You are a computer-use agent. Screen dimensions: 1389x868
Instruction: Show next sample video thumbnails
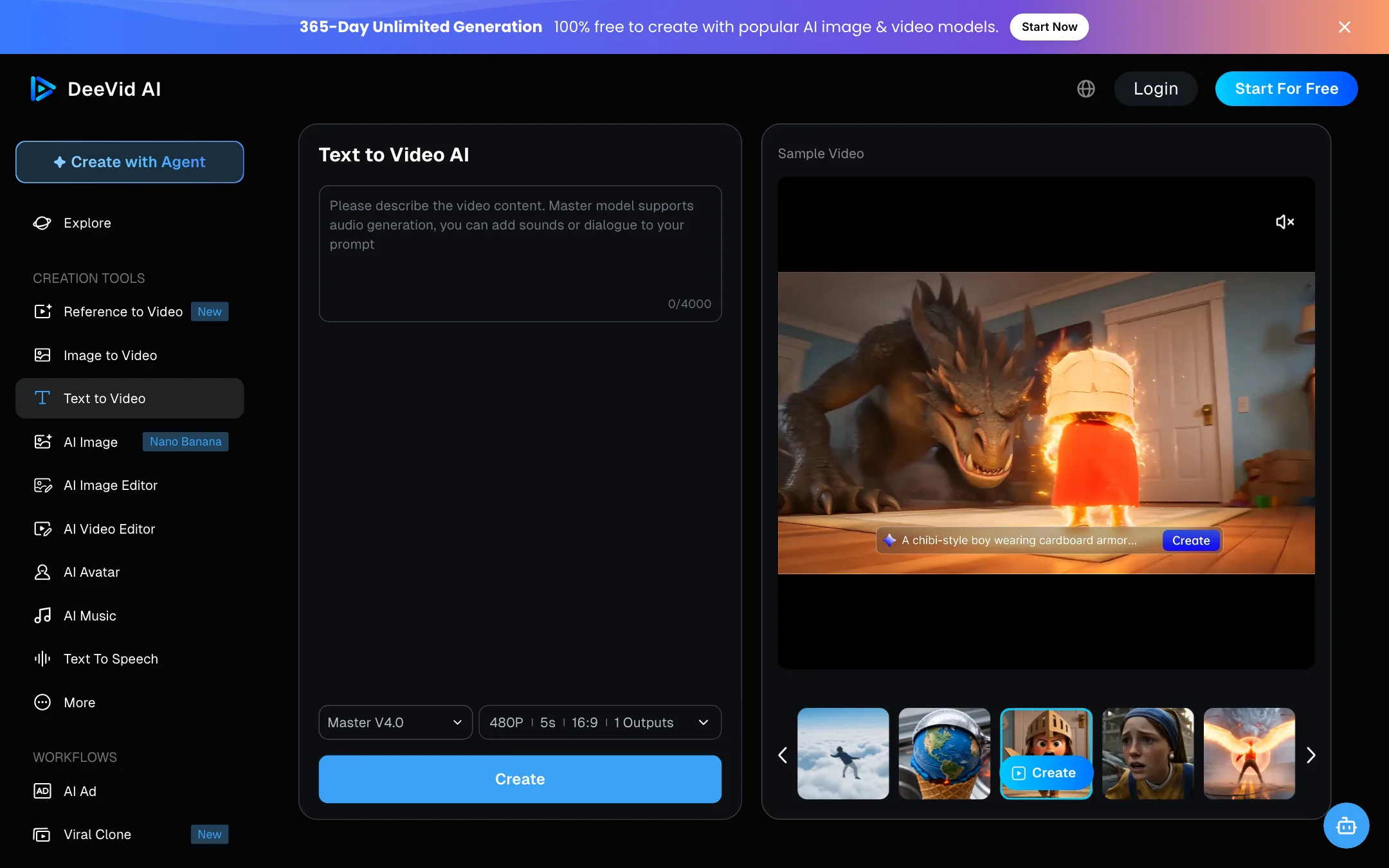(1311, 755)
